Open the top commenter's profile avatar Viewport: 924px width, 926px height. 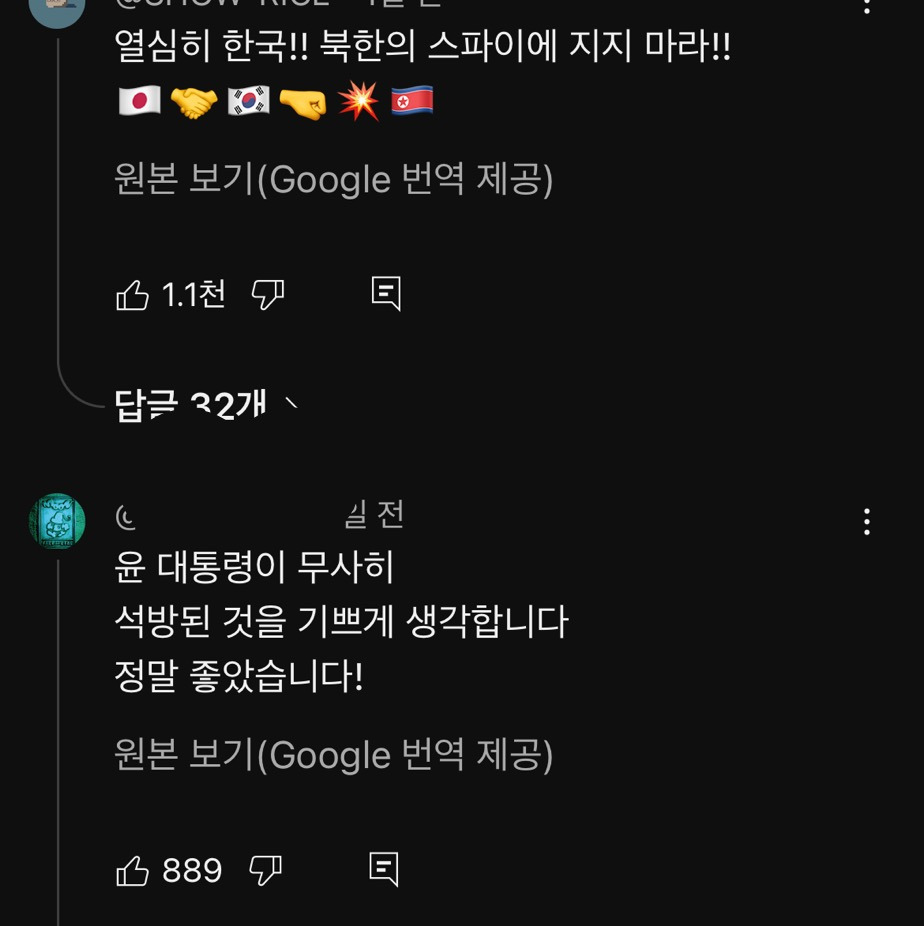coord(57,8)
